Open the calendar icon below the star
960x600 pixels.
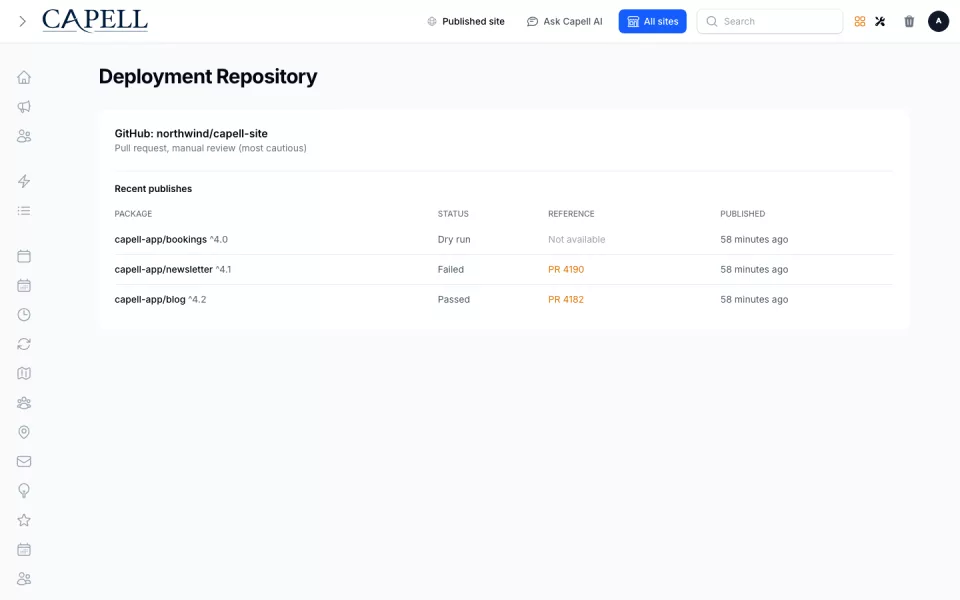coord(24,550)
